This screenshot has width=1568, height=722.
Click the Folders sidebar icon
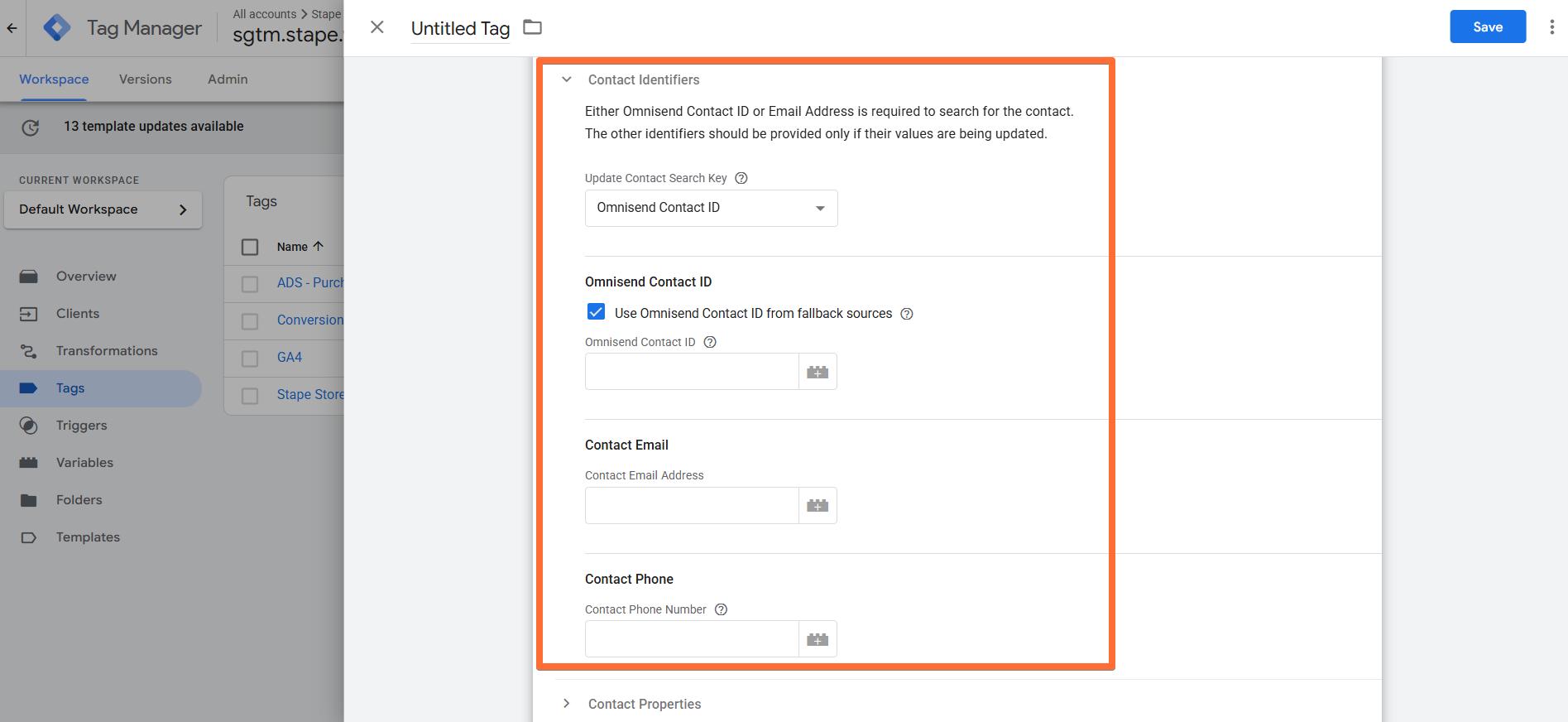click(28, 500)
